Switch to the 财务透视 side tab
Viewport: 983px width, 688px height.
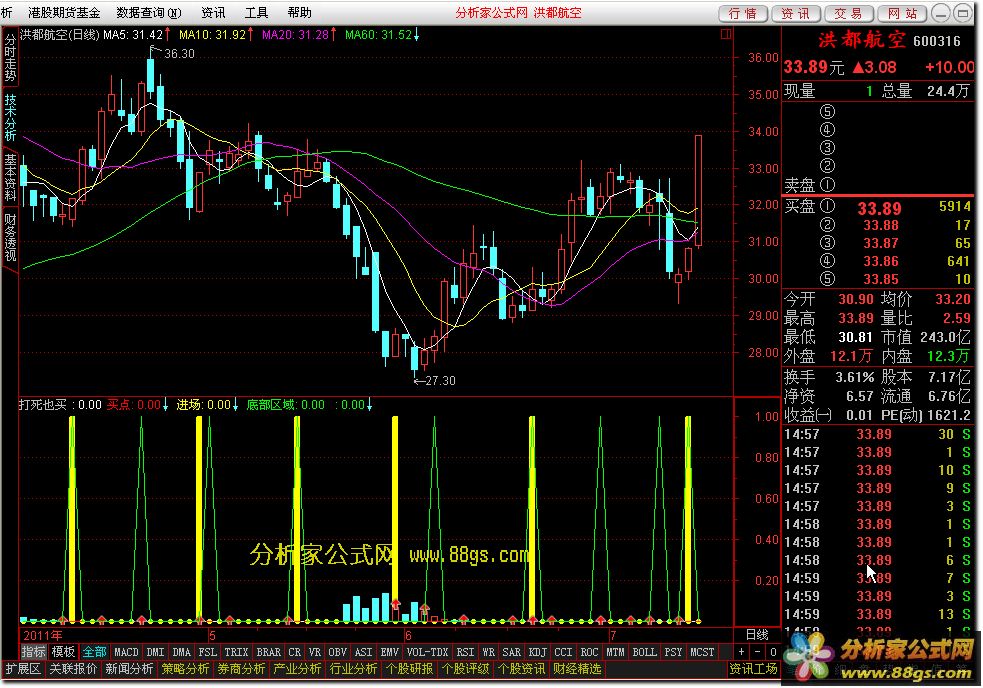coord(10,237)
